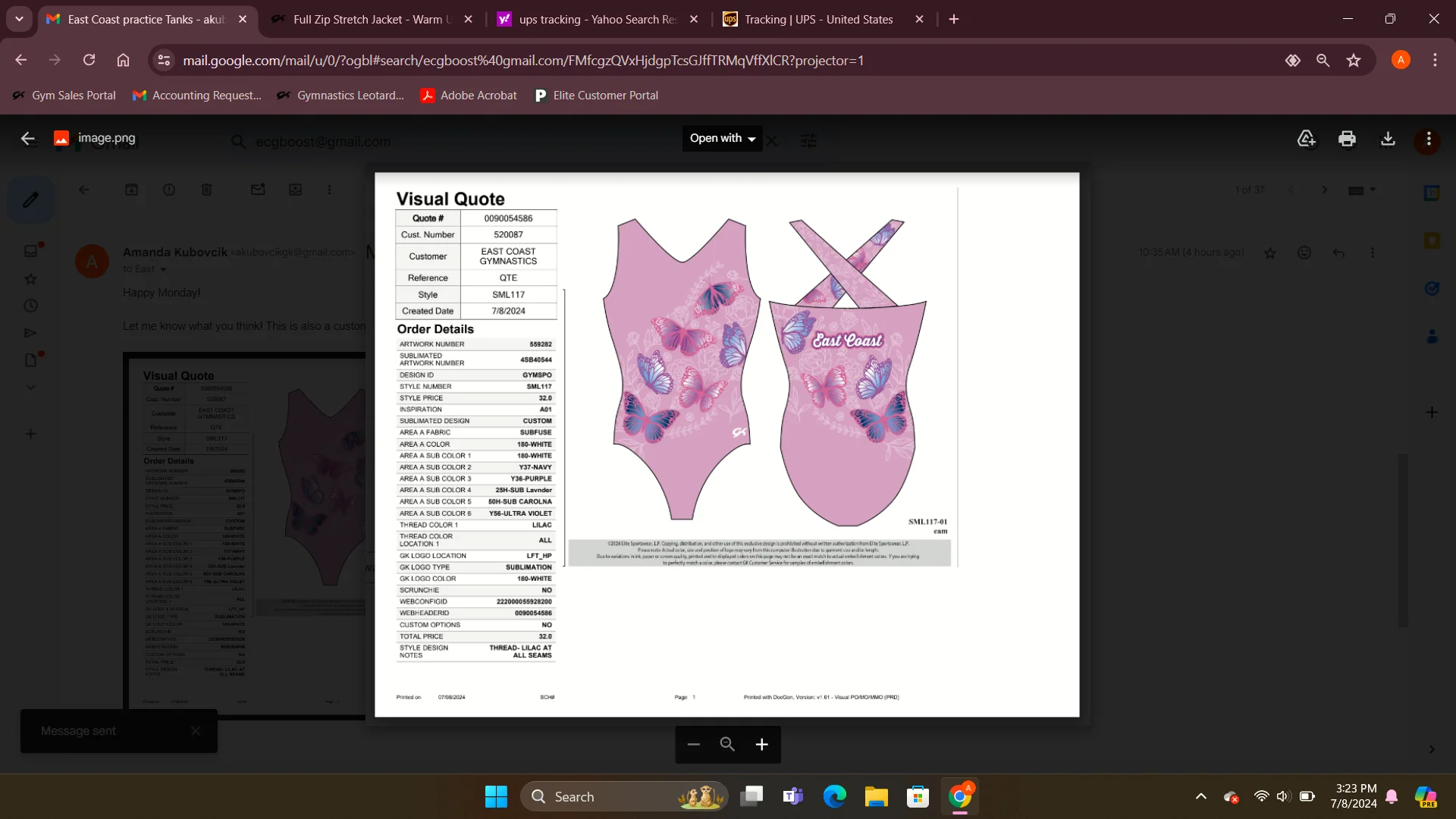Print the image.png attachment
Image resolution: width=1456 pixels, height=819 pixels.
(1348, 139)
